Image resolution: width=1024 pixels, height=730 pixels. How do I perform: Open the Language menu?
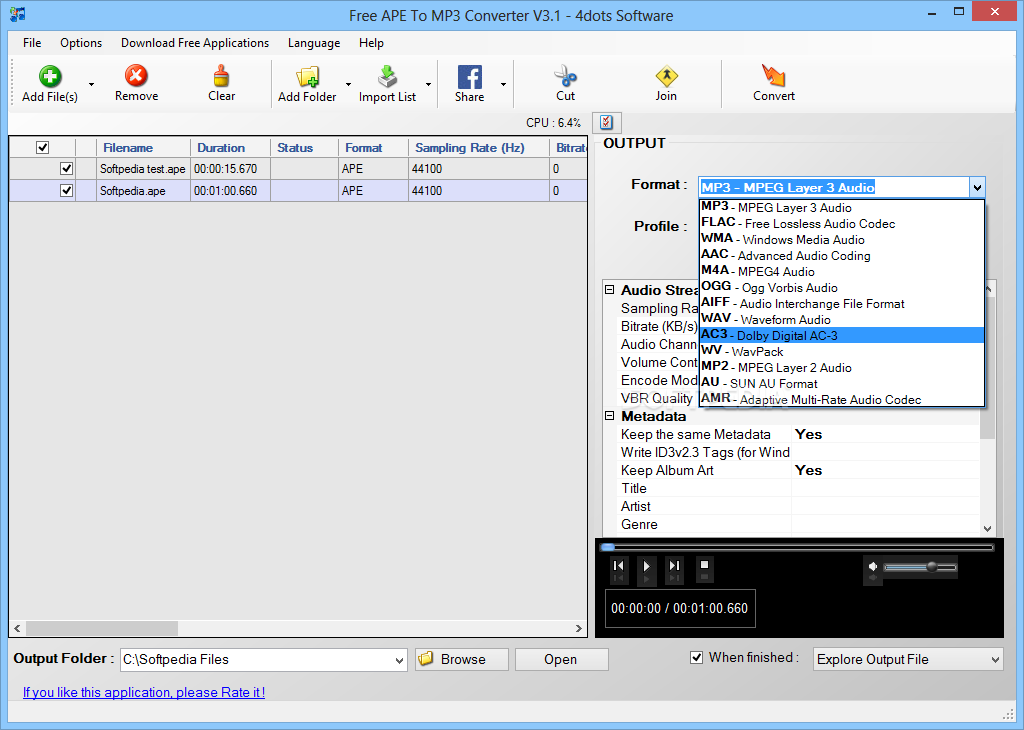(314, 43)
